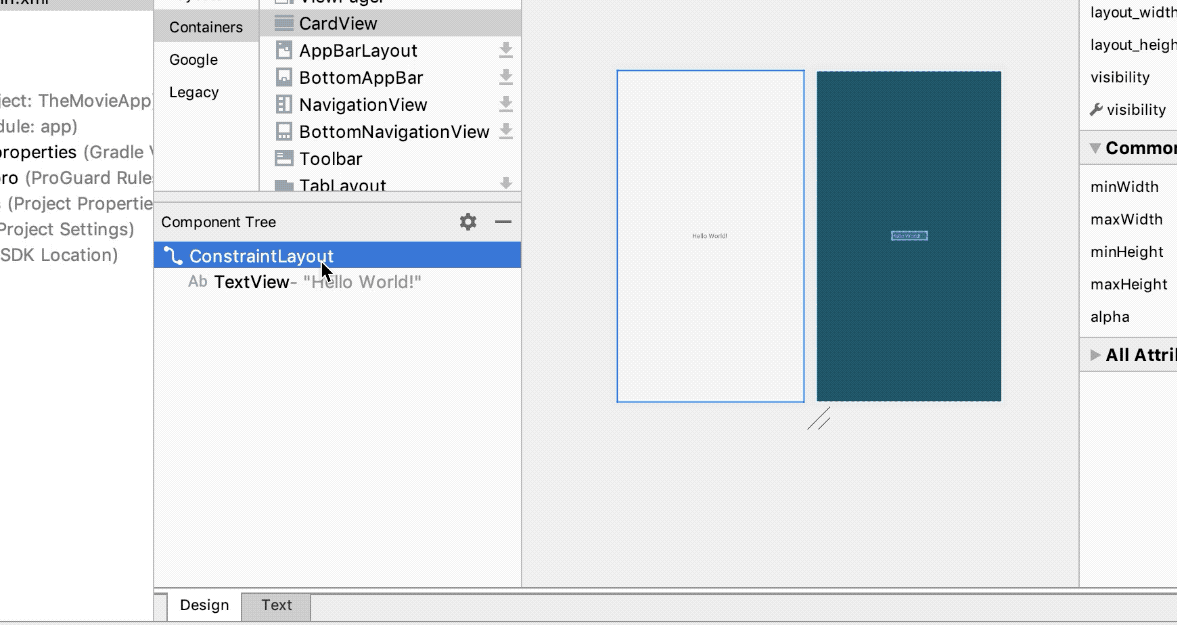1177x625 pixels.
Task: Select the TextView Hello World node
Action: (x=251, y=282)
